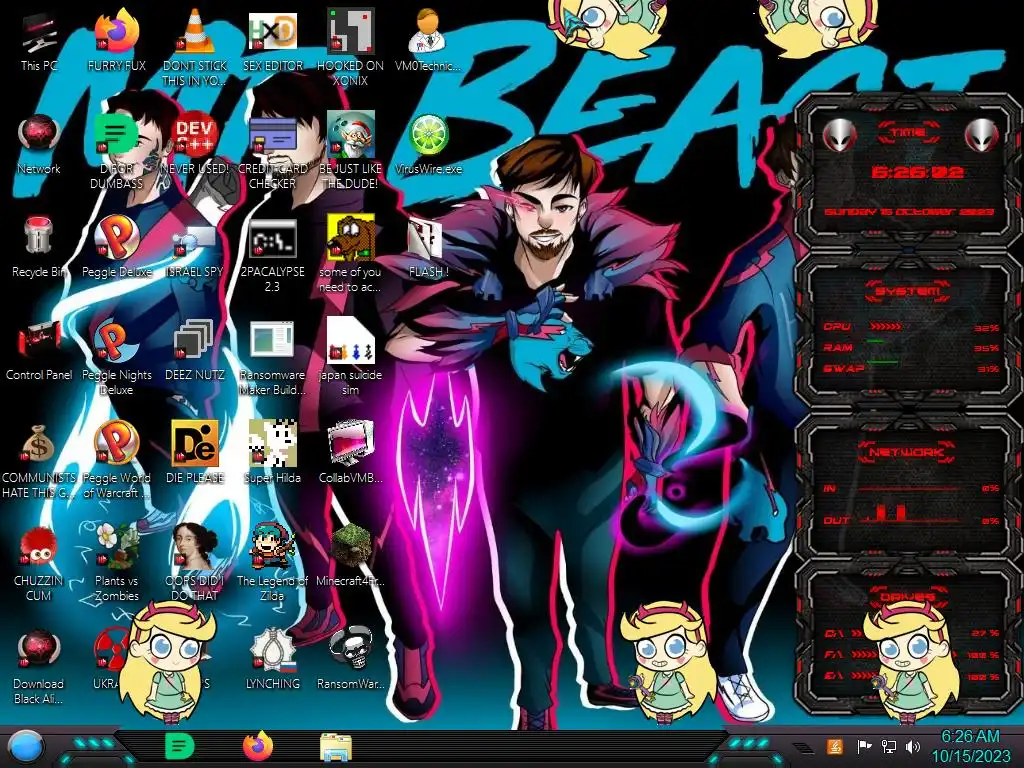The image size is (1024, 768).
Task: Open DI FOR DUMBASS green icon
Action: tap(116, 150)
